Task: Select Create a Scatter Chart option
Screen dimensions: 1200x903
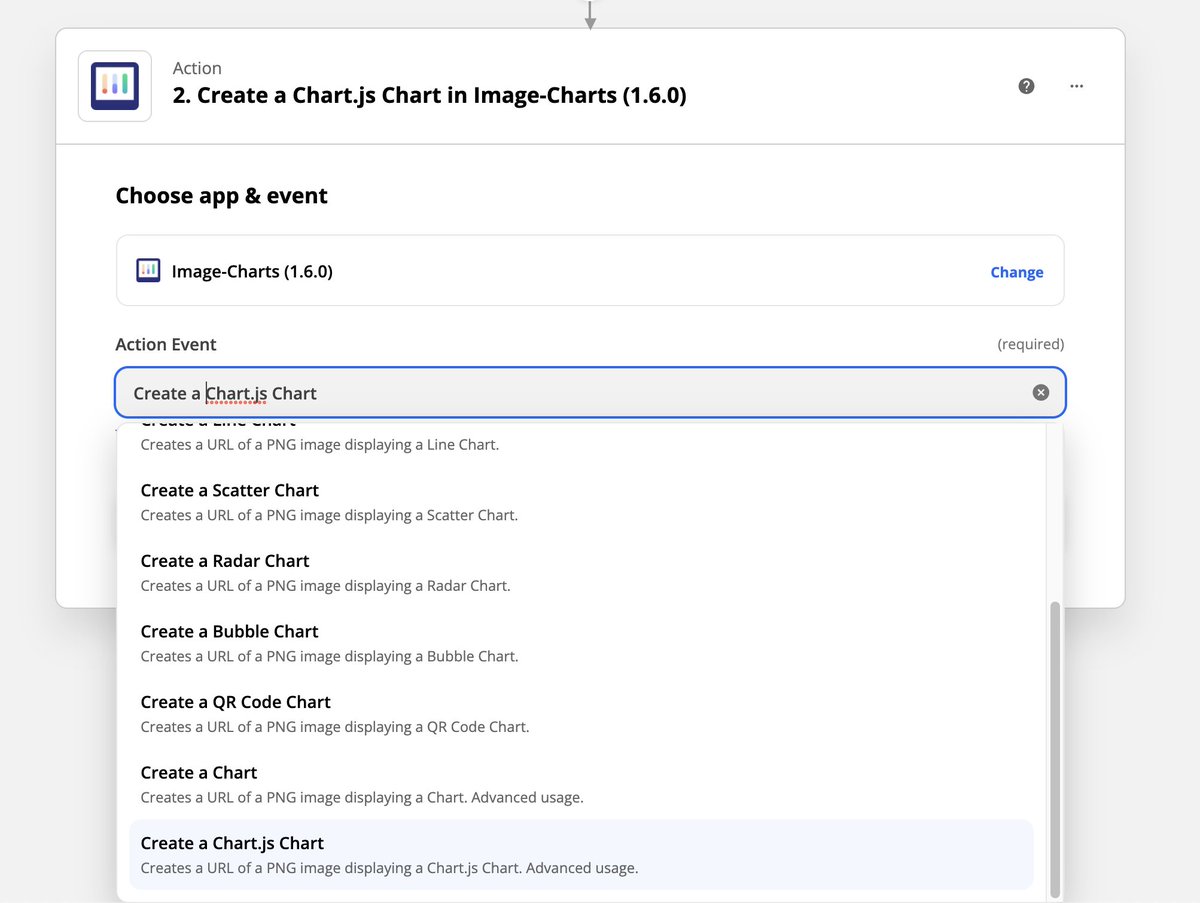Action: pos(581,502)
